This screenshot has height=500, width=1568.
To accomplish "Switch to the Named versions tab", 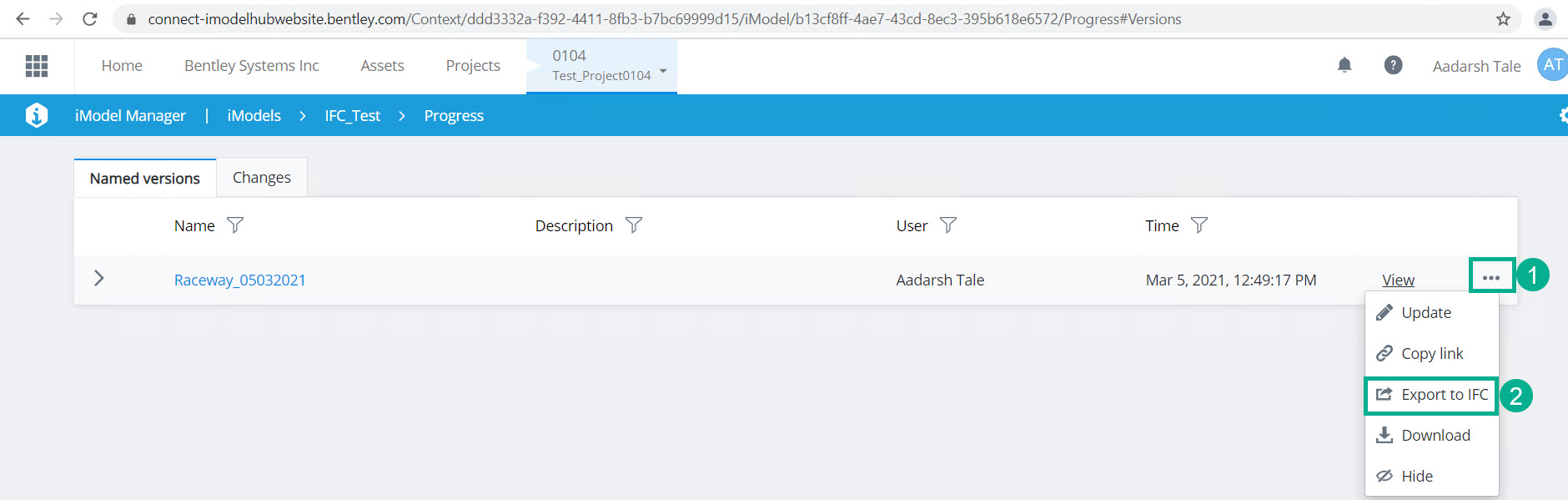I will pos(145,178).
